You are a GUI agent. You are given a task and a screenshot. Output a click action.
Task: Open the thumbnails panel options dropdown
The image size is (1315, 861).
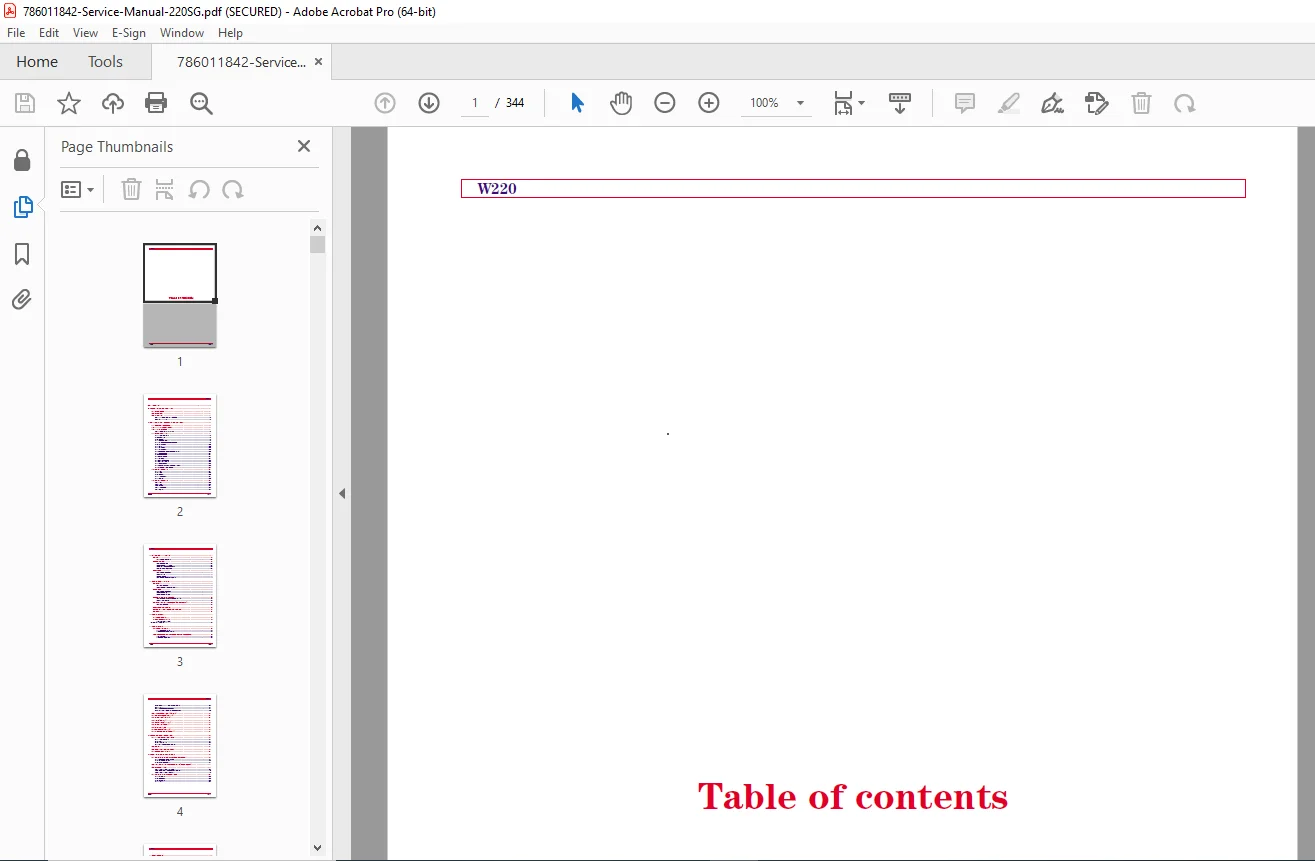pyautogui.click(x=77, y=190)
